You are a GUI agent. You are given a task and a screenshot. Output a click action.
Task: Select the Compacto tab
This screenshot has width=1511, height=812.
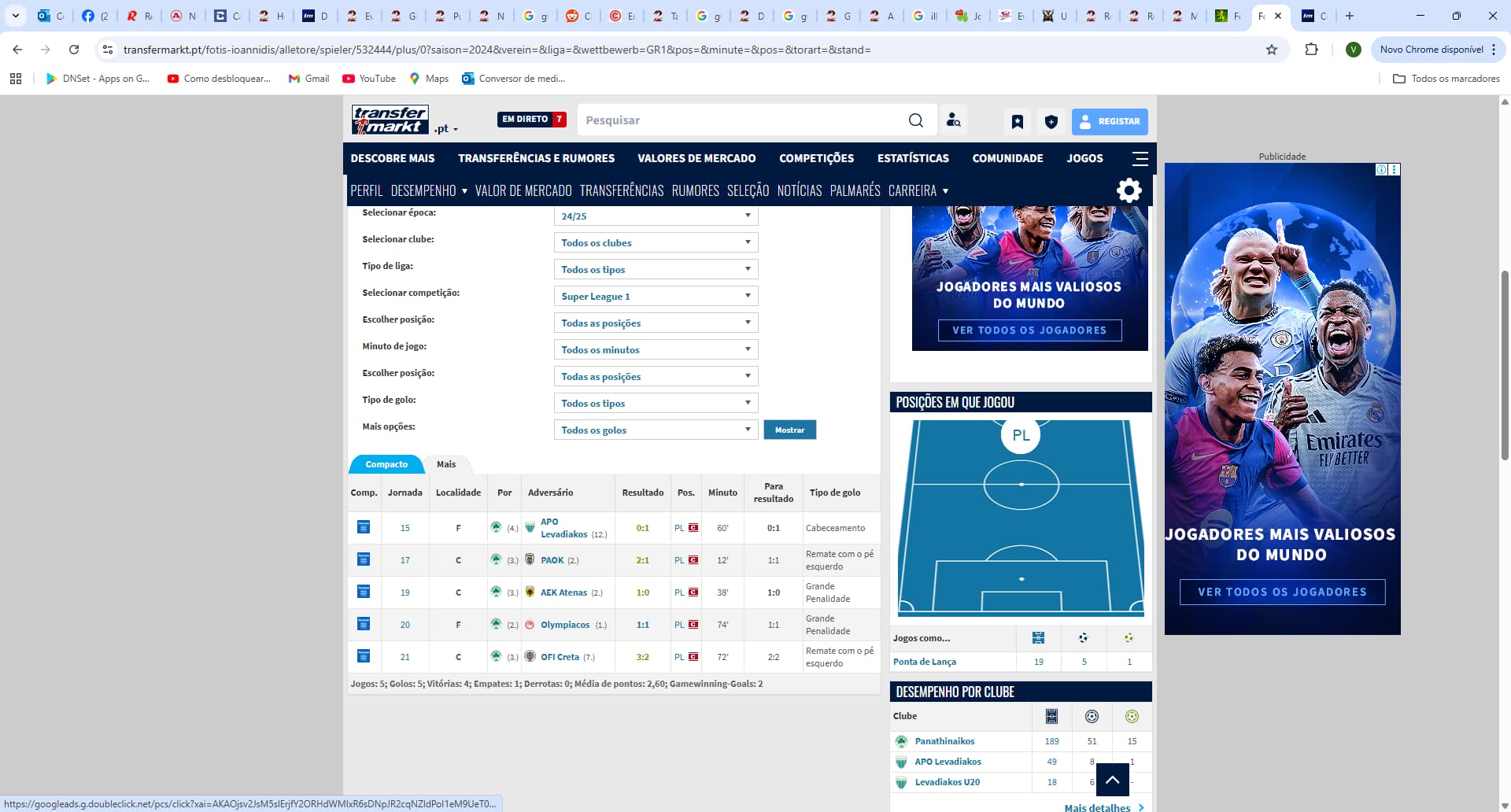coord(386,464)
